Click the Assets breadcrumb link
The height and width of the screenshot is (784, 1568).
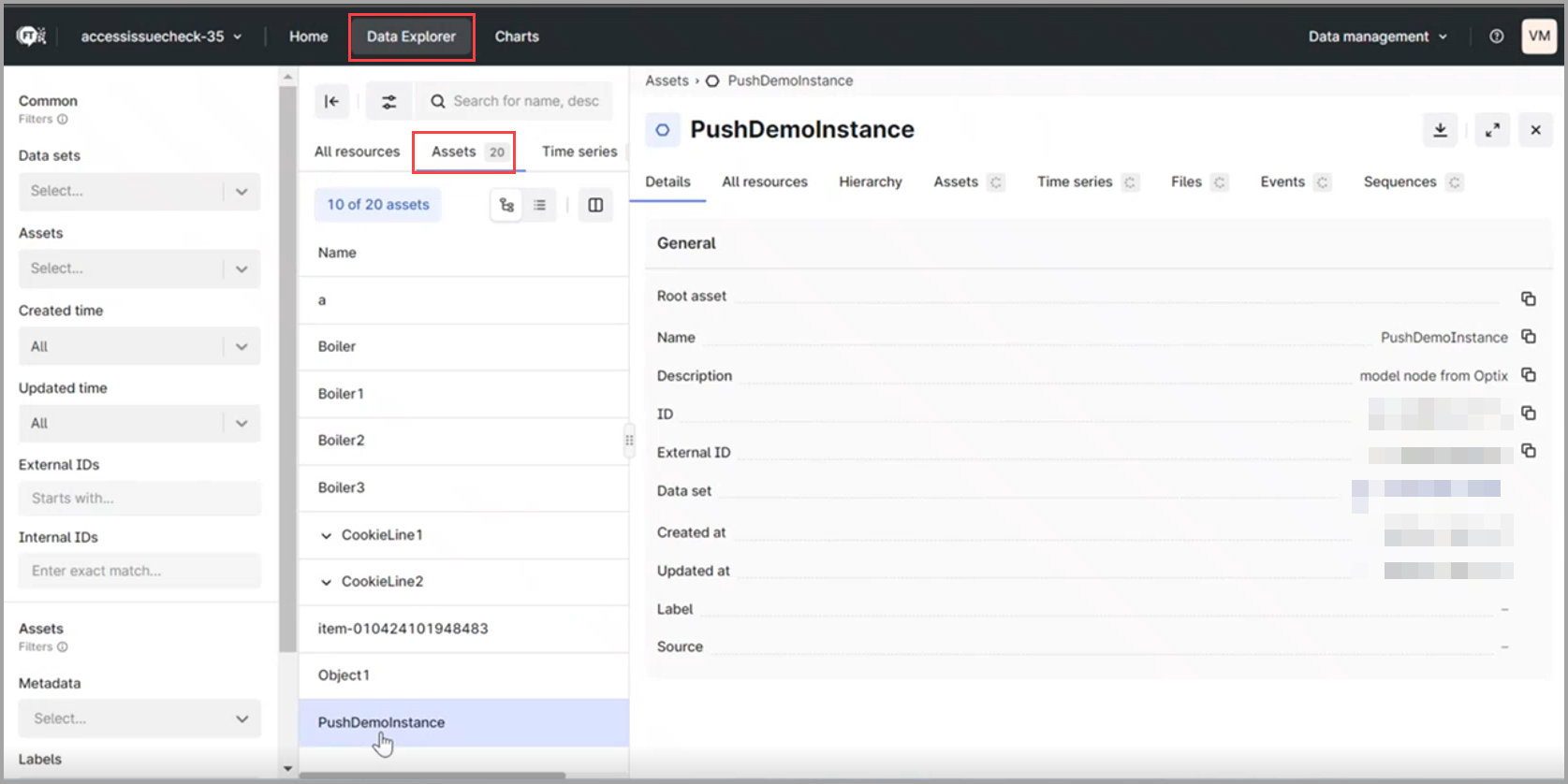coord(667,80)
